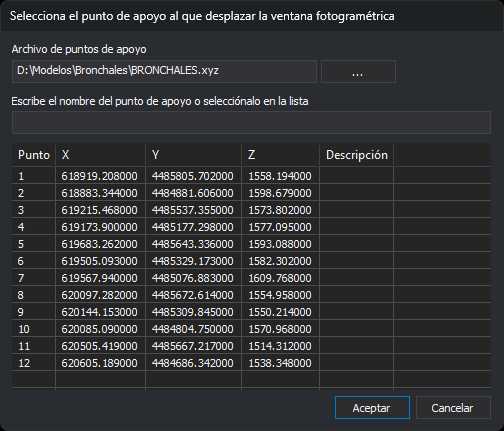Image resolution: width=504 pixels, height=431 pixels.
Task: Click X value 619567.940000
Action: pyautogui.click(x=99, y=278)
